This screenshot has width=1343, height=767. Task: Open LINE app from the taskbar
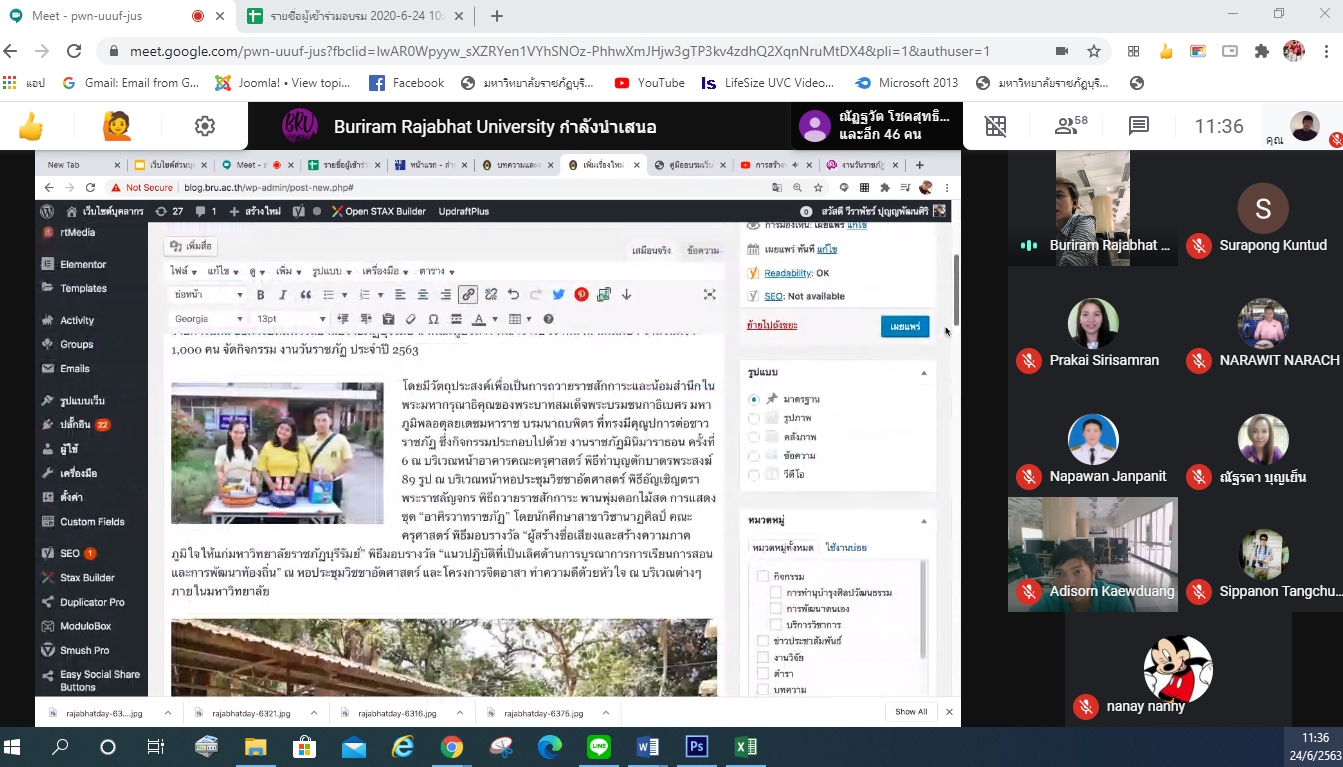point(599,747)
